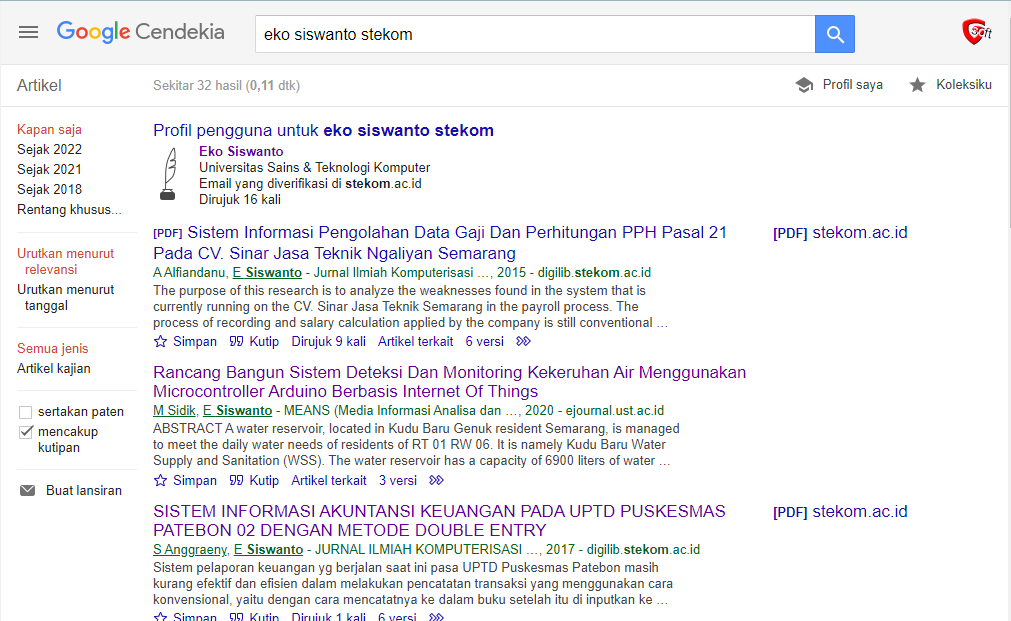Click the envelope icon for Buat lansiran

(28, 490)
